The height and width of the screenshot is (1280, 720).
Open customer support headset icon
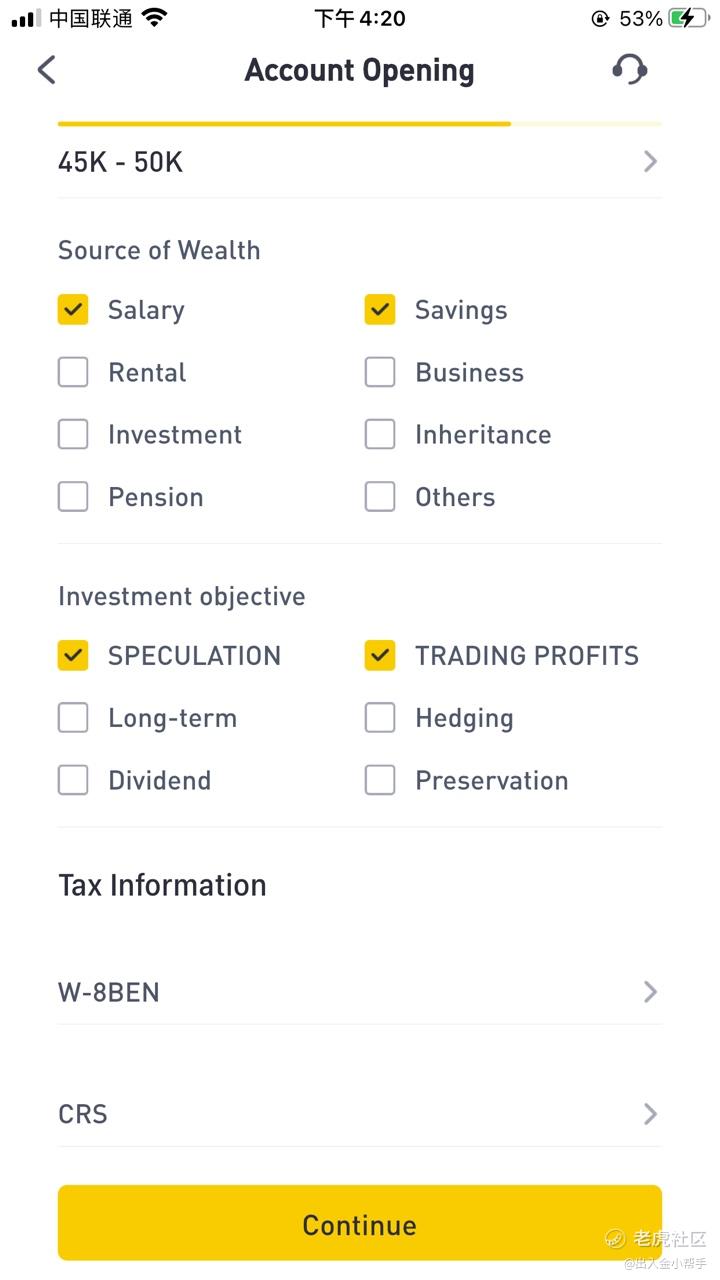pyautogui.click(x=629, y=70)
